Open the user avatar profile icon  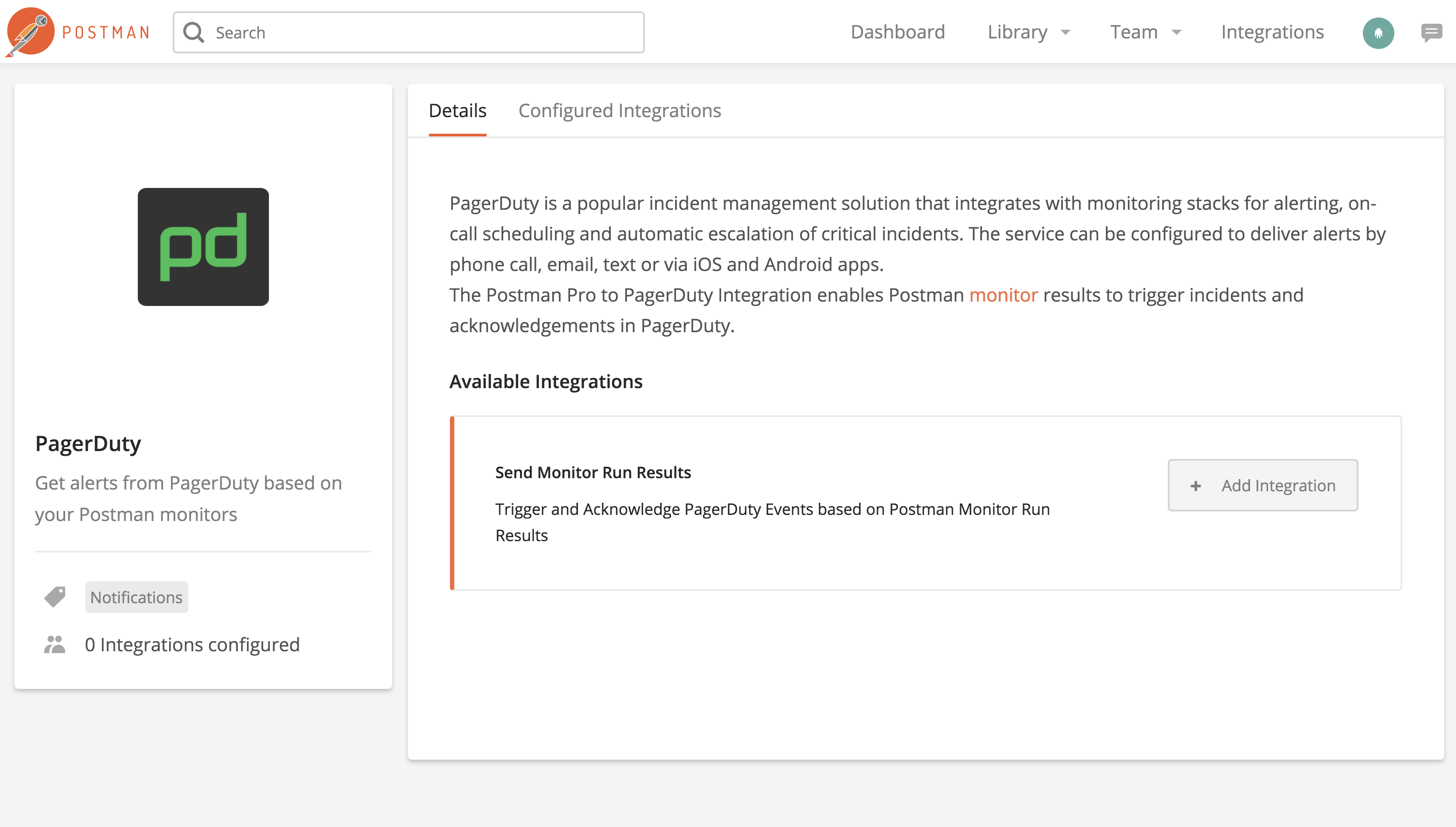tap(1378, 32)
